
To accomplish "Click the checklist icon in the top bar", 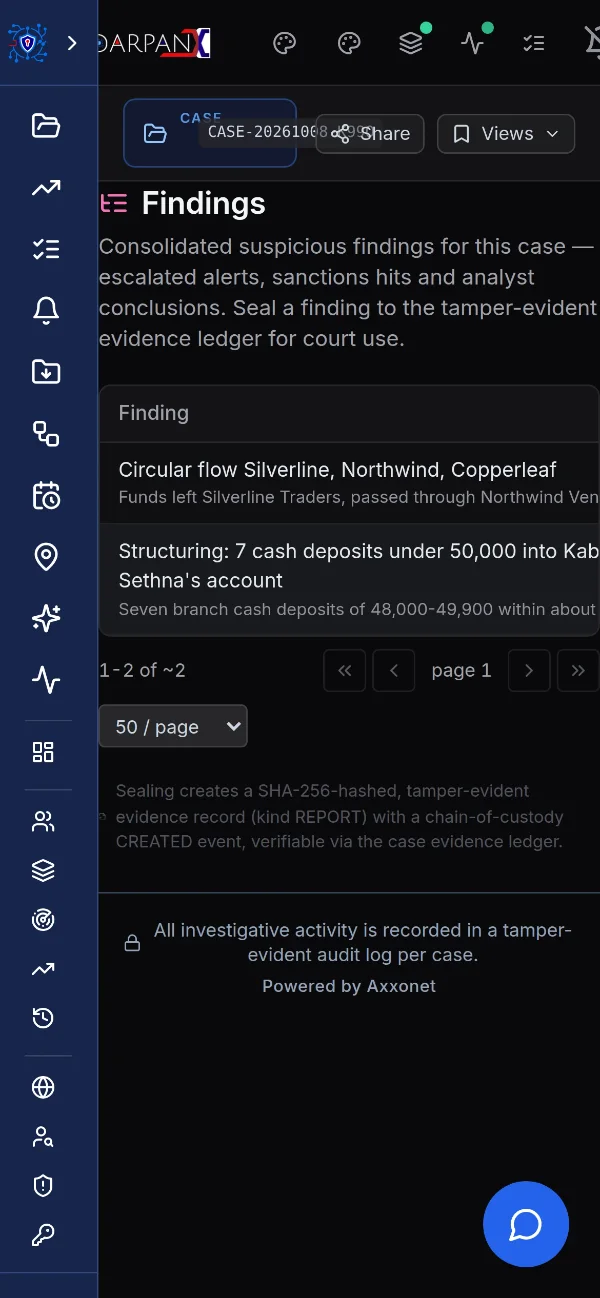I will pyautogui.click(x=534, y=43).
